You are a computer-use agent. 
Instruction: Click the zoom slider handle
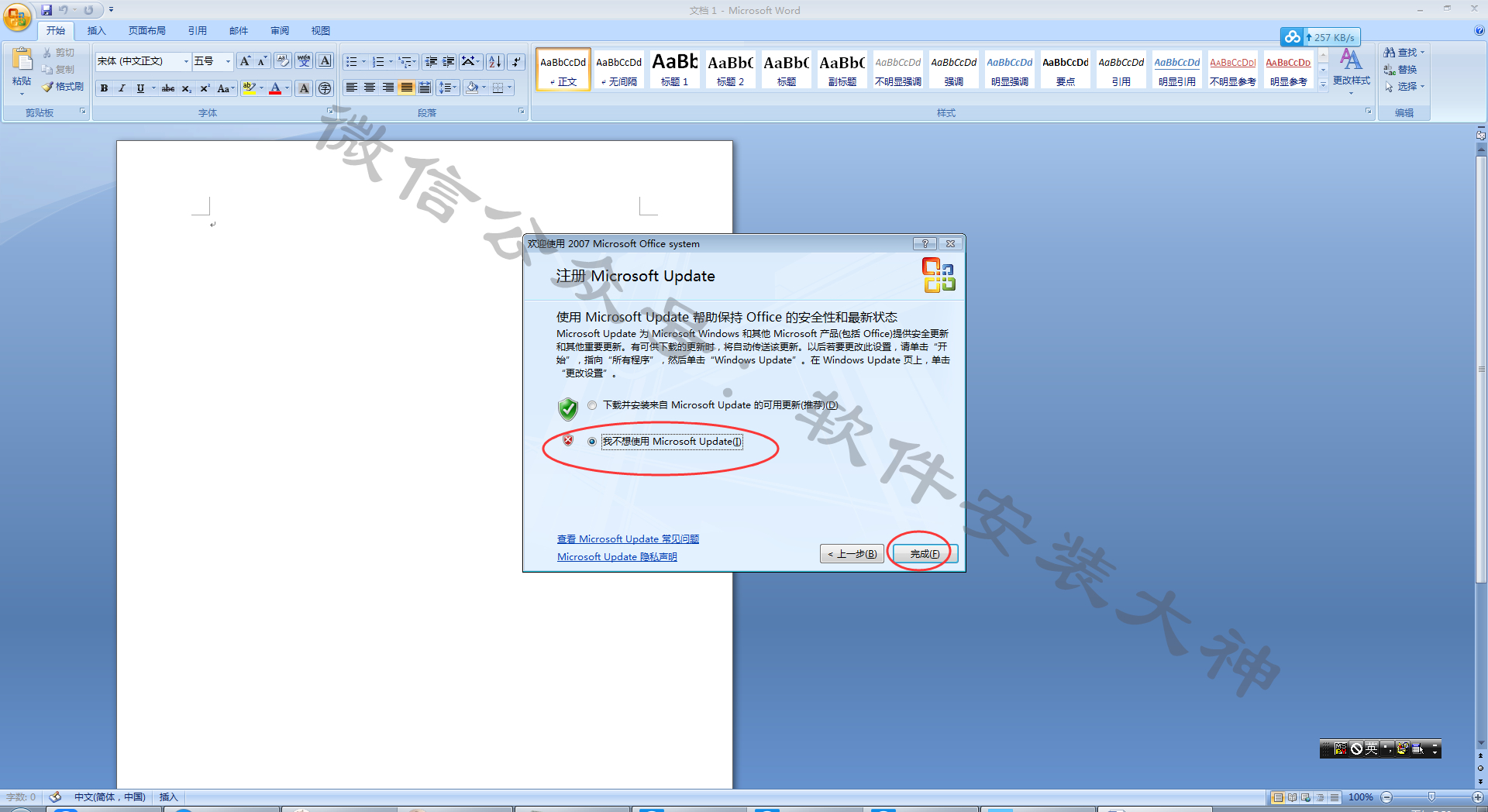(x=1431, y=797)
